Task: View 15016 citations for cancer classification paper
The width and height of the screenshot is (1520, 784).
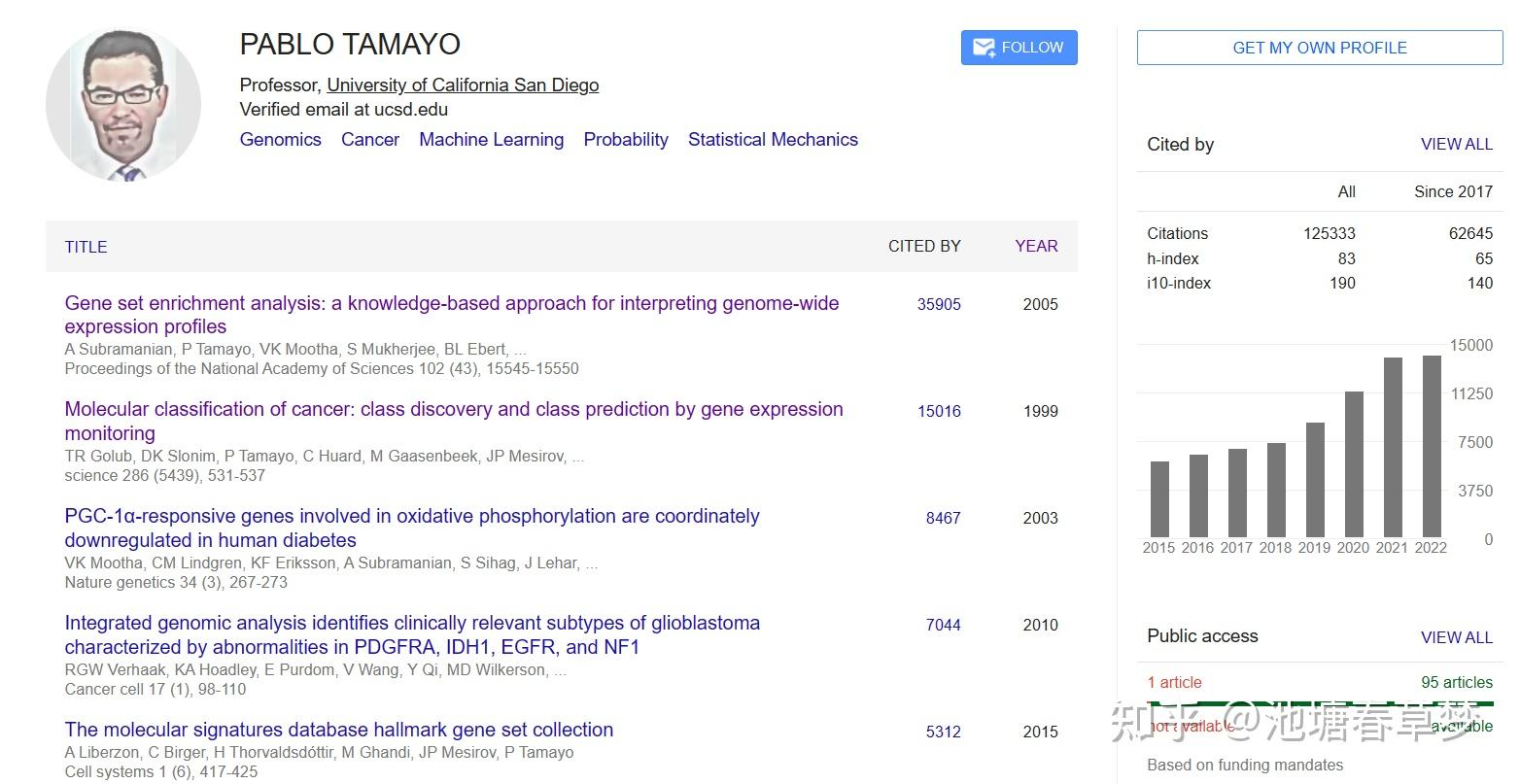Action: [939, 411]
